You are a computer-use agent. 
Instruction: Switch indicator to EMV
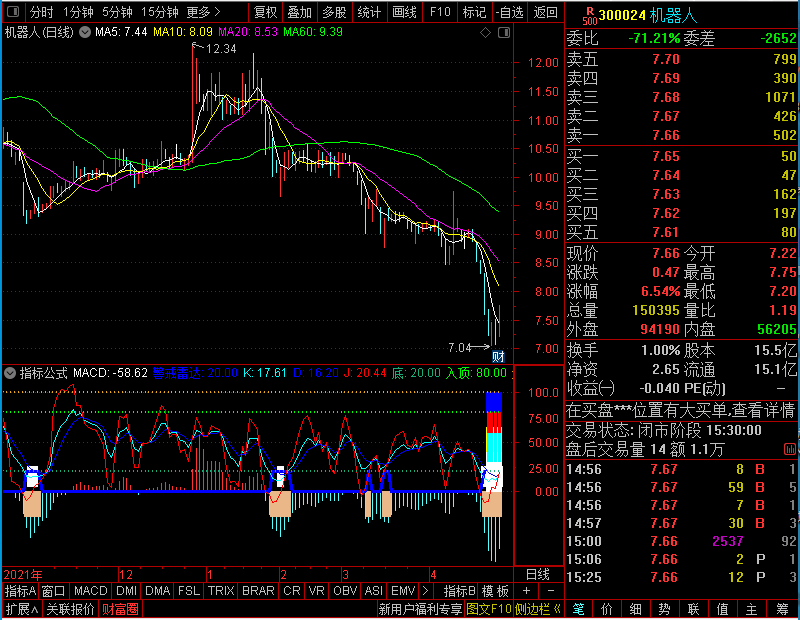coord(403,591)
